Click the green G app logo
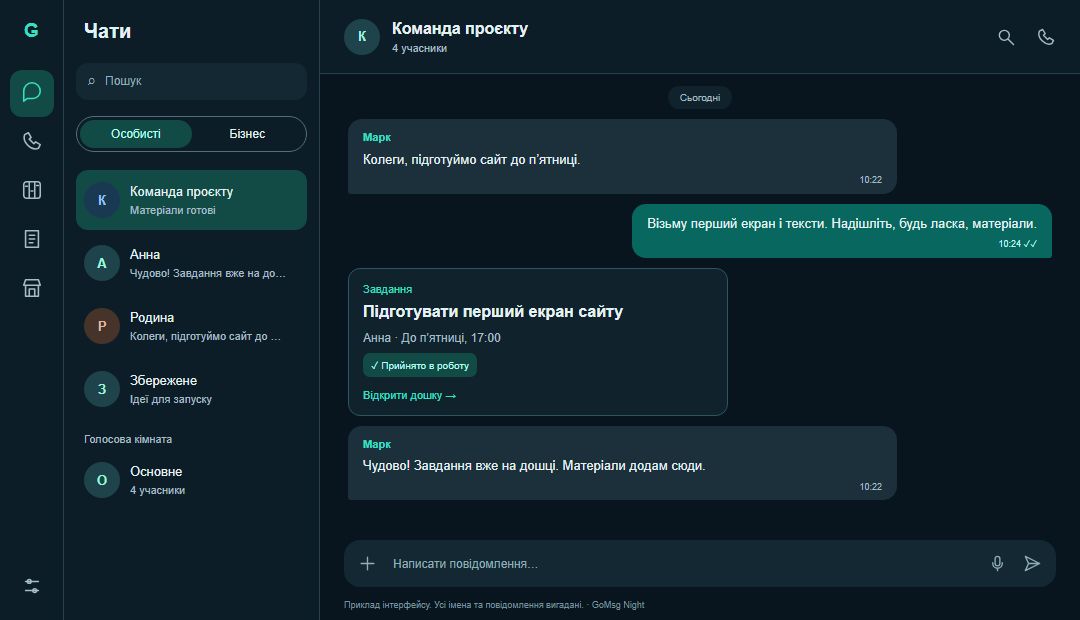The height and width of the screenshot is (620, 1080). point(31,30)
